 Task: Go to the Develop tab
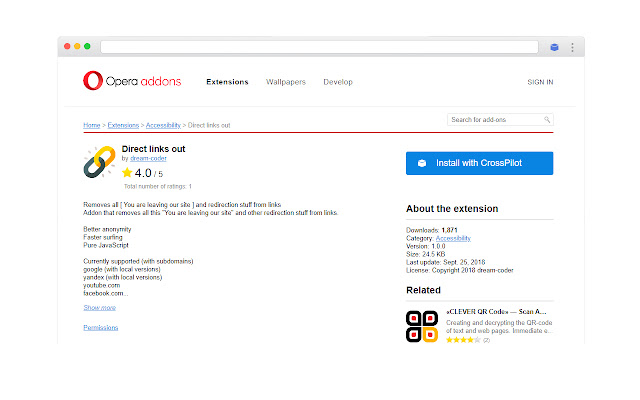pyautogui.click(x=338, y=82)
